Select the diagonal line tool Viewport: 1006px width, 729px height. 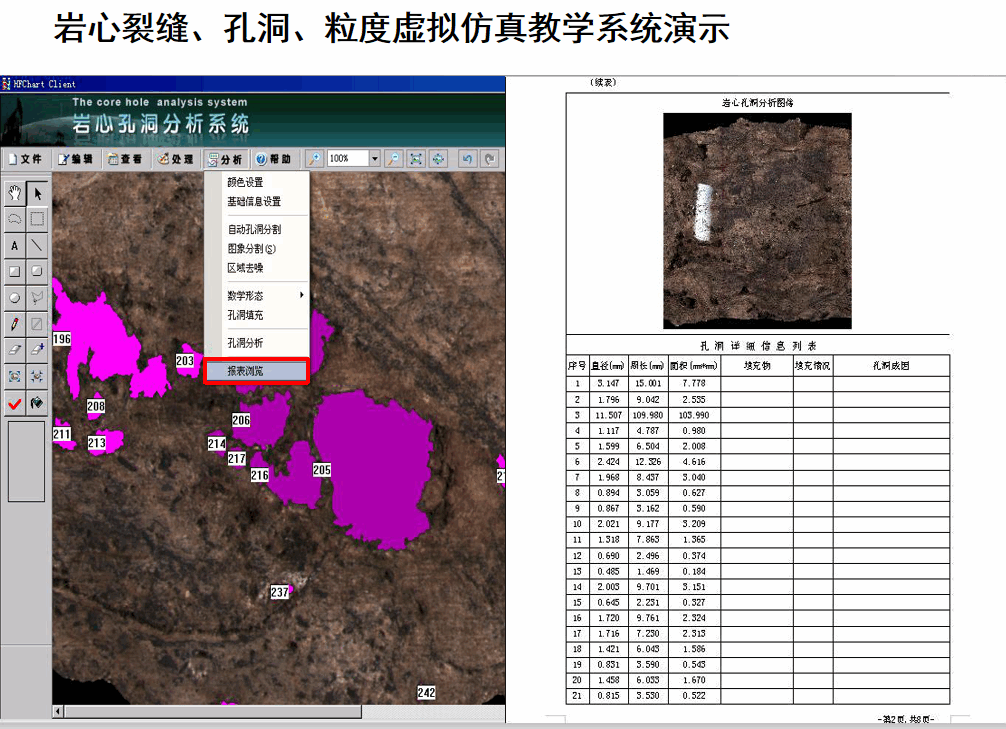(37, 245)
